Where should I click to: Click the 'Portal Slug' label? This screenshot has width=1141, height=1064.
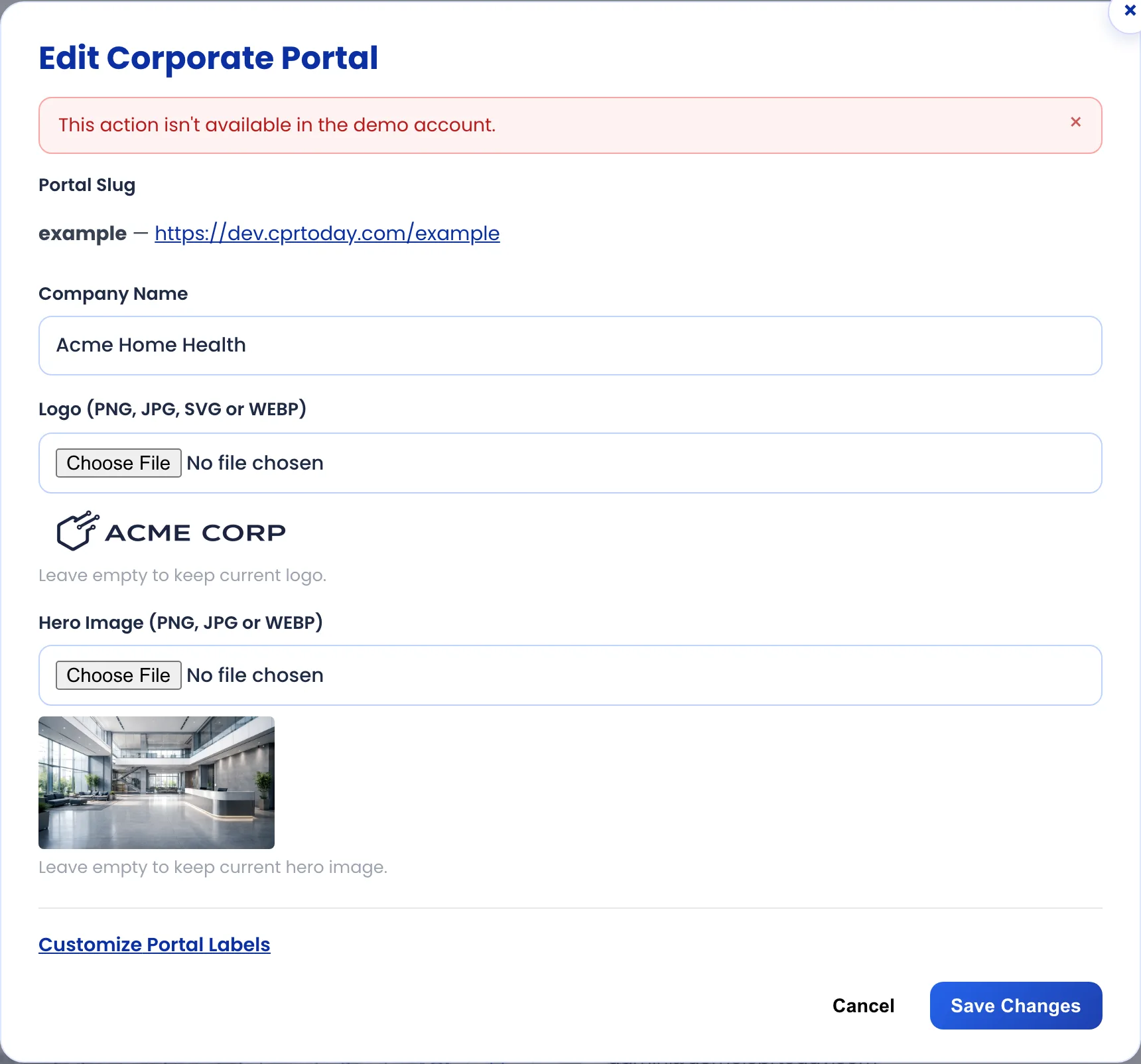point(87,185)
